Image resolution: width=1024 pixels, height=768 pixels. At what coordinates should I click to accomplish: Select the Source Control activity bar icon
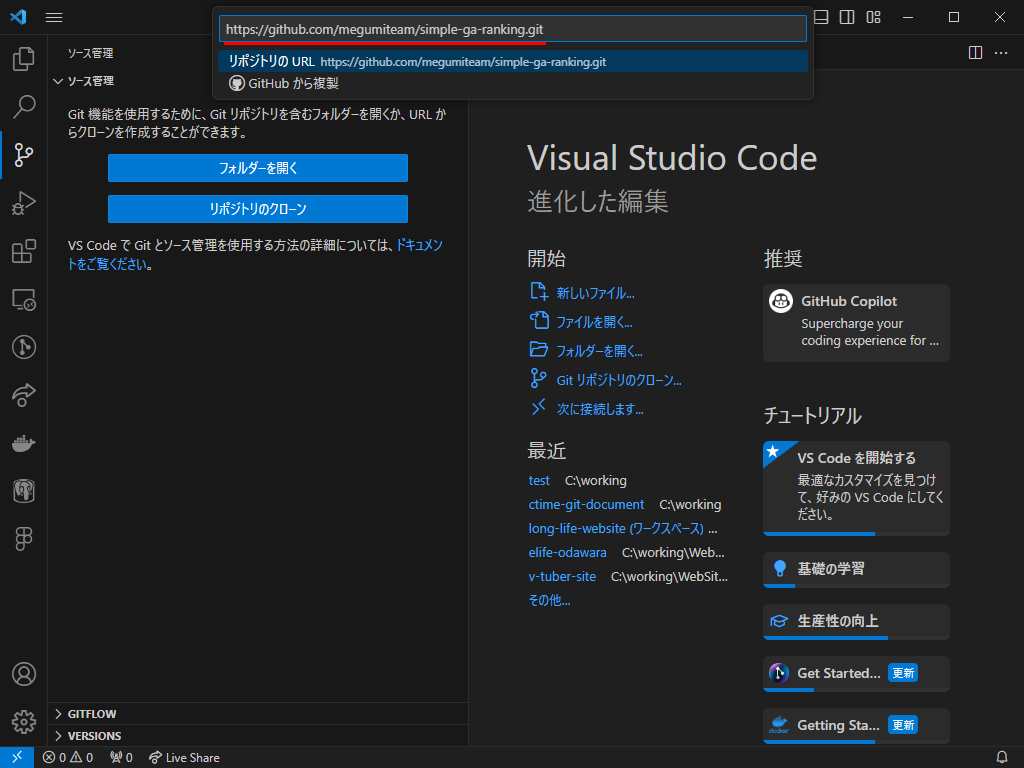coord(24,155)
